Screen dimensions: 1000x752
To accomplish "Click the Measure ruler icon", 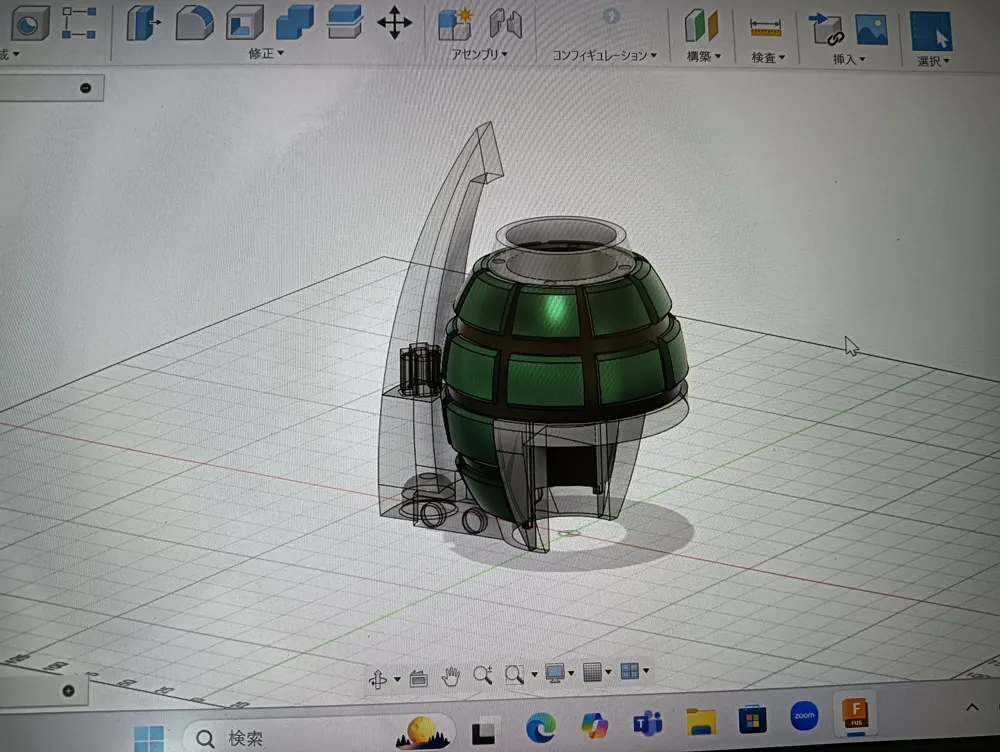I will tap(766, 27).
